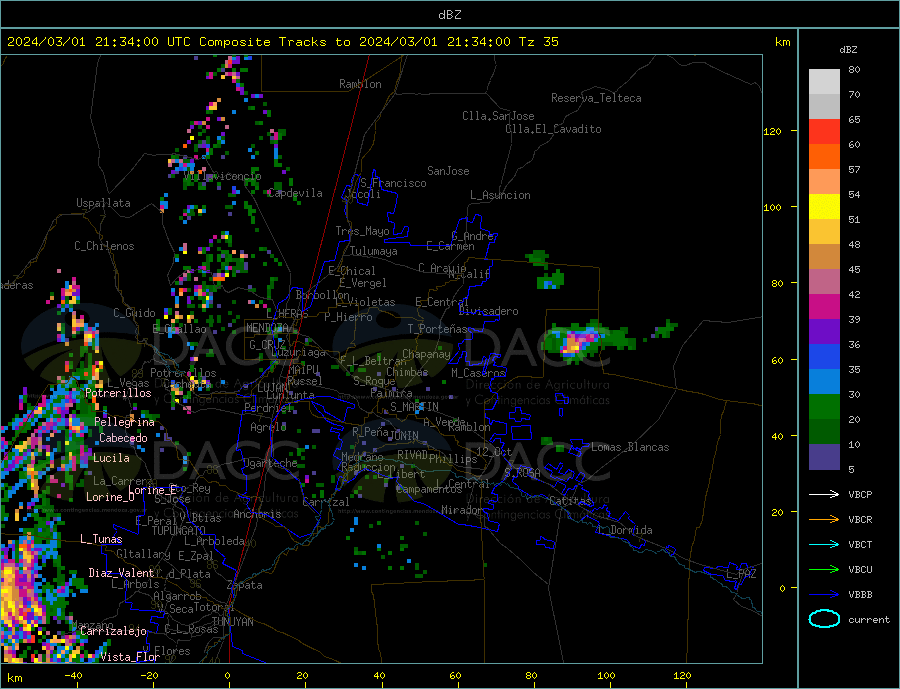The height and width of the screenshot is (689, 900).
Task: Pick the green 30 dBZ color swatch
Action: coord(824,407)
